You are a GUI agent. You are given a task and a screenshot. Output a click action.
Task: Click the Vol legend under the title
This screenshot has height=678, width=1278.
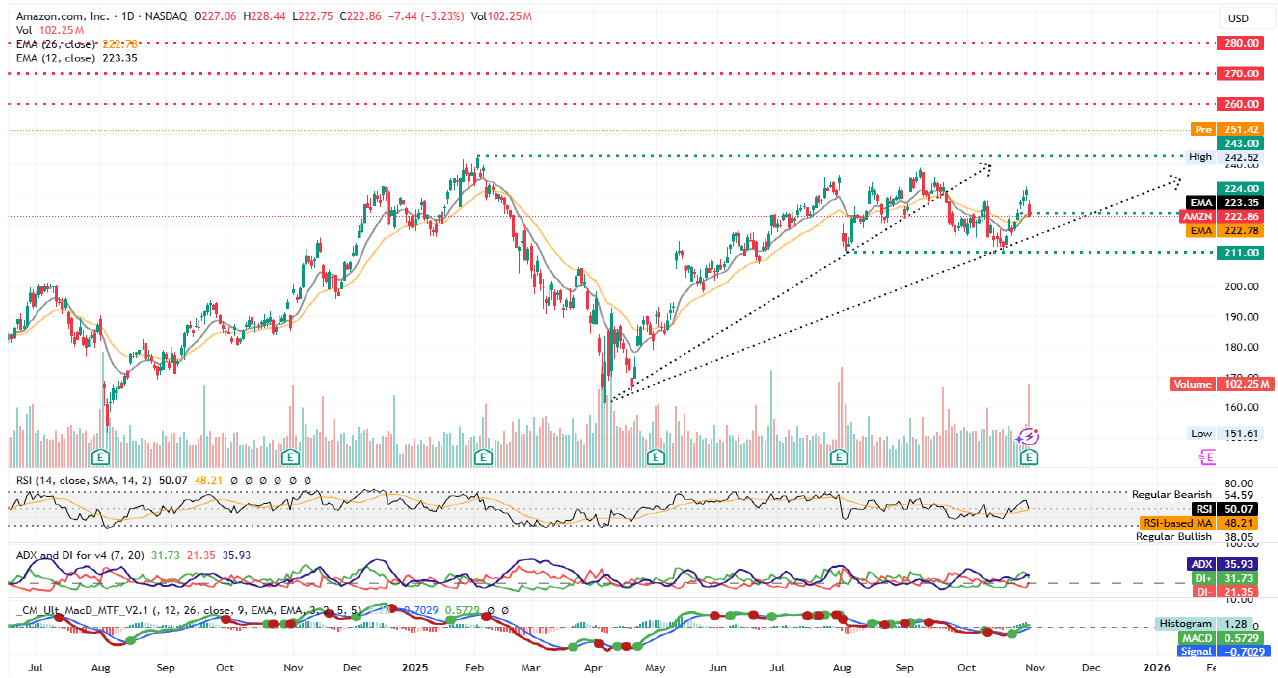point(24,31)
